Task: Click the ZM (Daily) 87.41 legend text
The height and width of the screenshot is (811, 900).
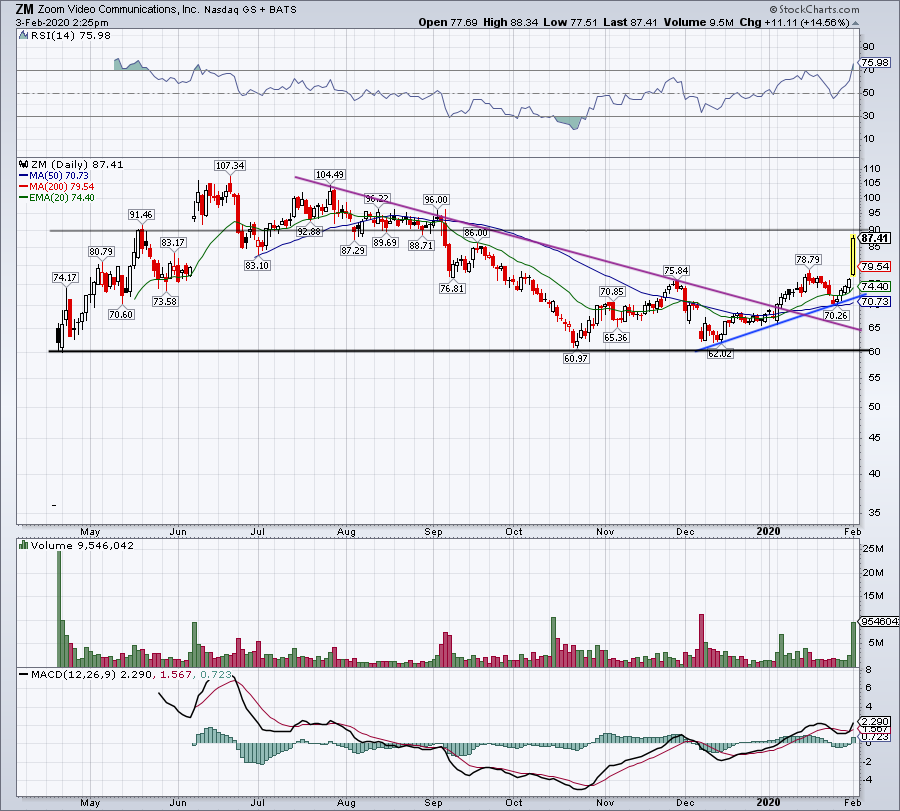Action: [x=77, y=164]
